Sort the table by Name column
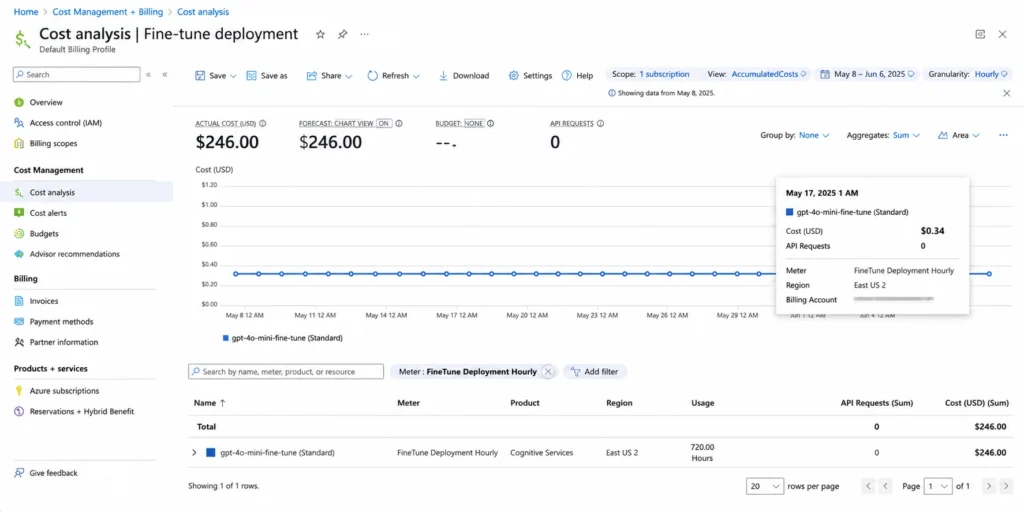This screenshot has width=1024, height=512. [210, 403]
